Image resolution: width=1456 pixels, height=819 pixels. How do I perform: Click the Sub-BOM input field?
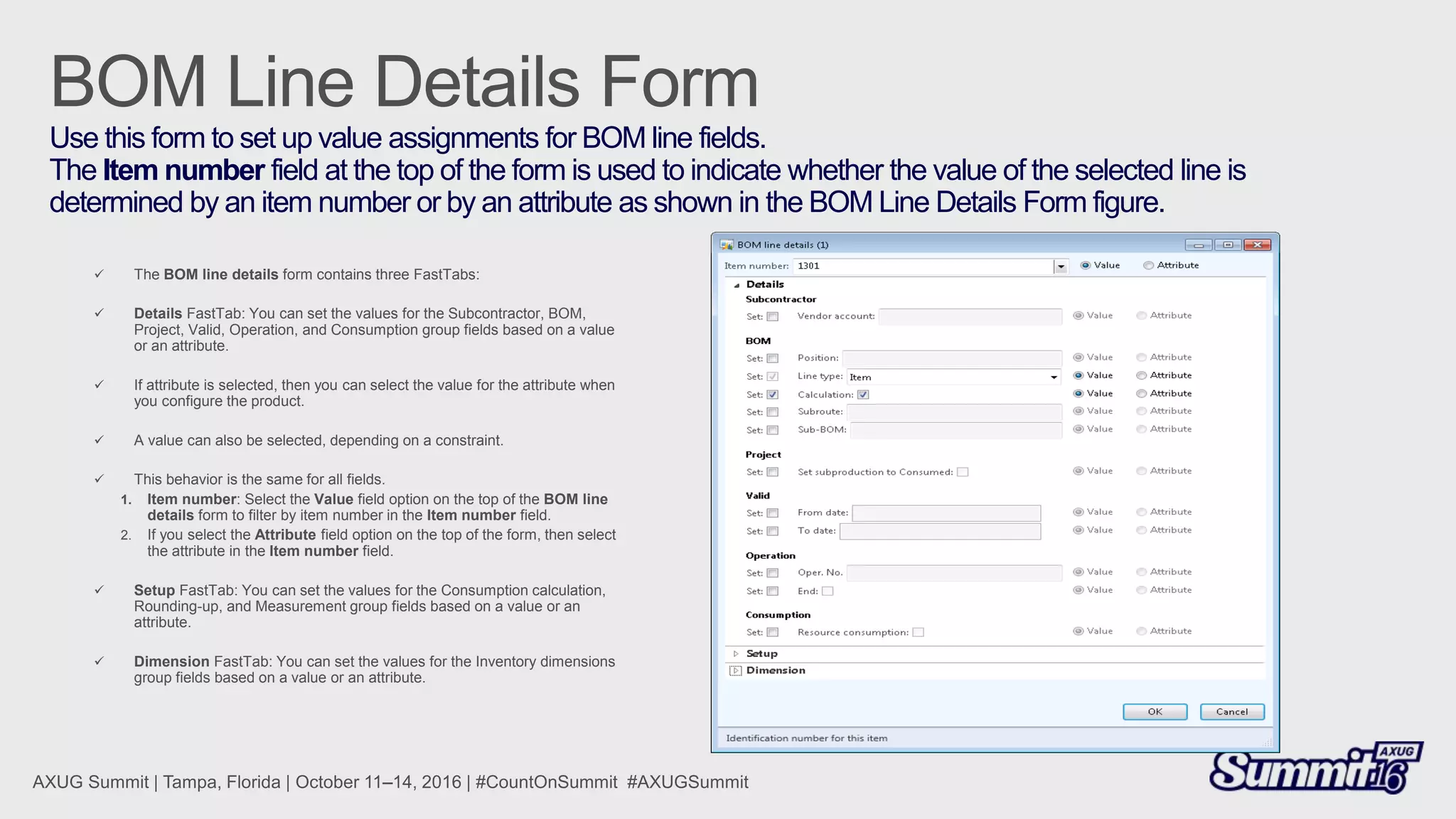tap(956, 430)
